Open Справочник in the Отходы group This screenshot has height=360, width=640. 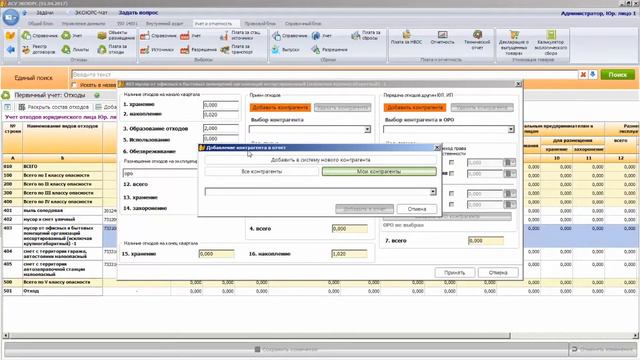click(40, 36)
